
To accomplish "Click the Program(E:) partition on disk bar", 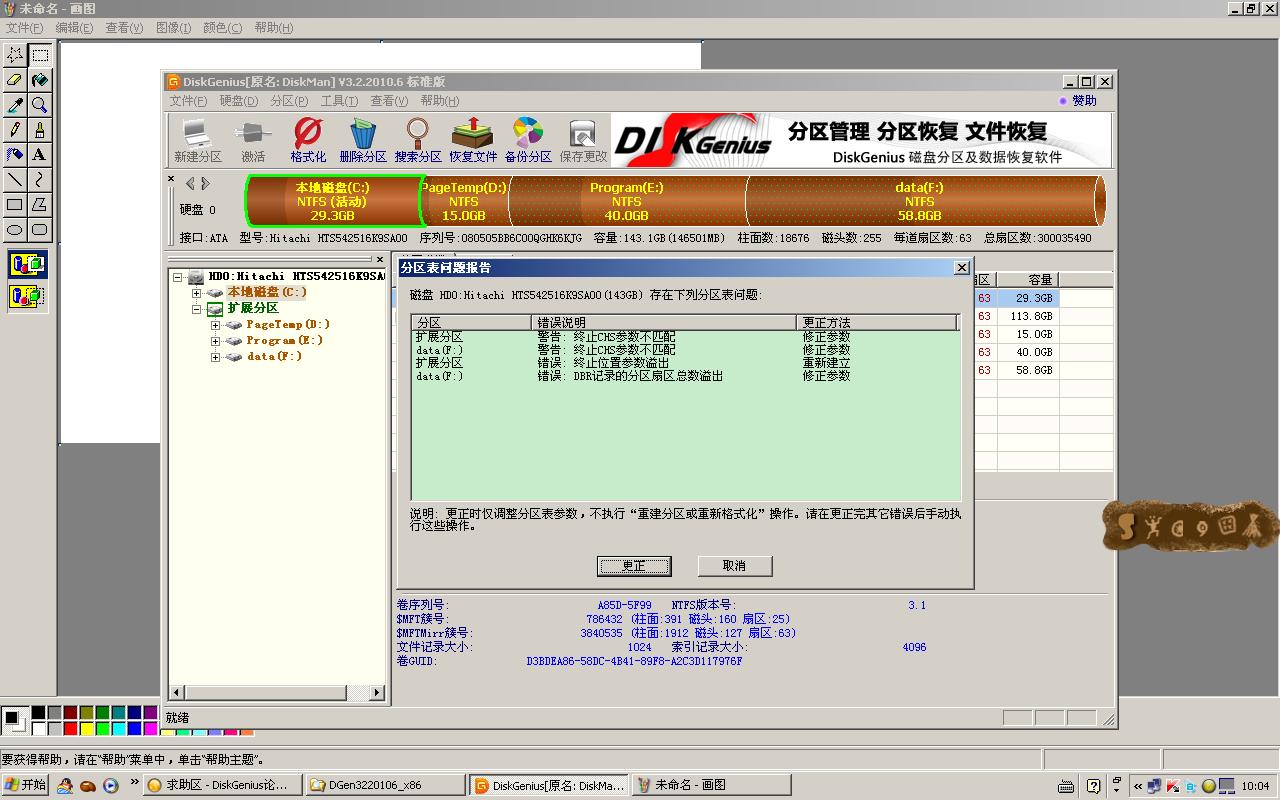I will 626,201.
